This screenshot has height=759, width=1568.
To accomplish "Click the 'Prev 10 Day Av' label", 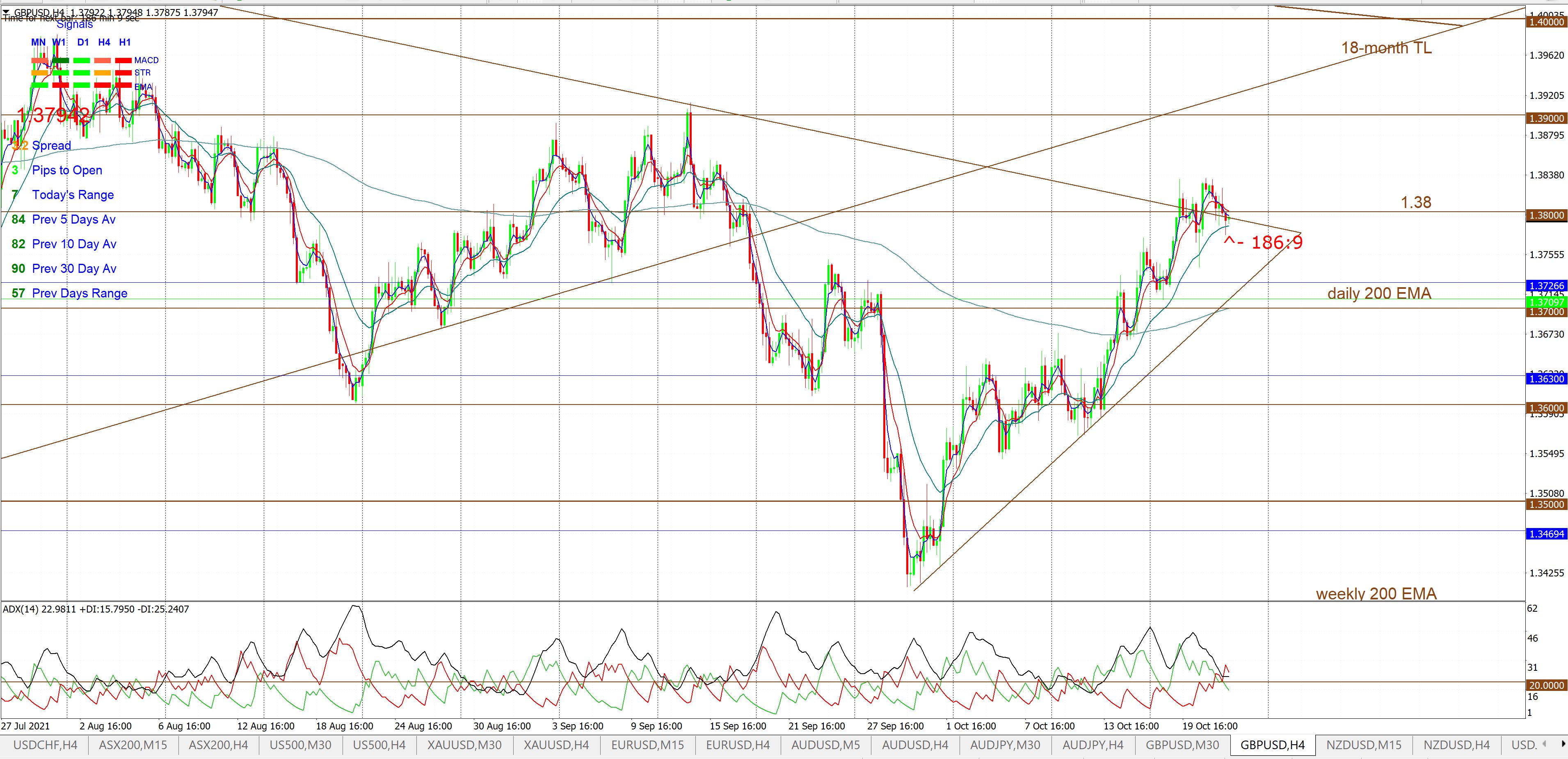I will pos(74,244).
